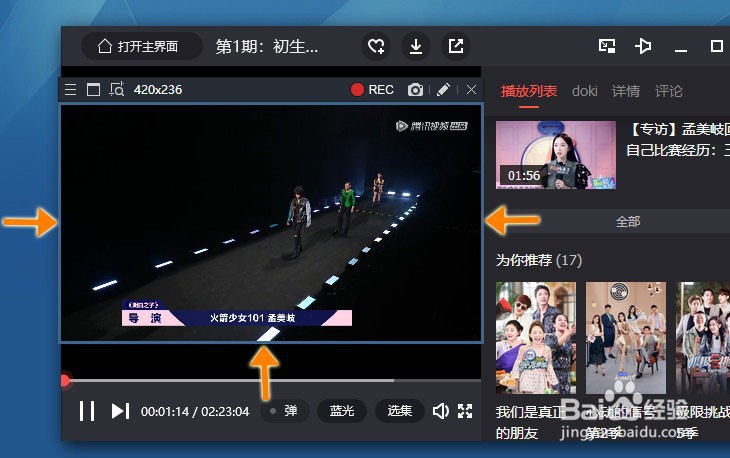Mute audio with the speaker icon
This screenshot has width=730, height=458.
(x=440, y=411)
